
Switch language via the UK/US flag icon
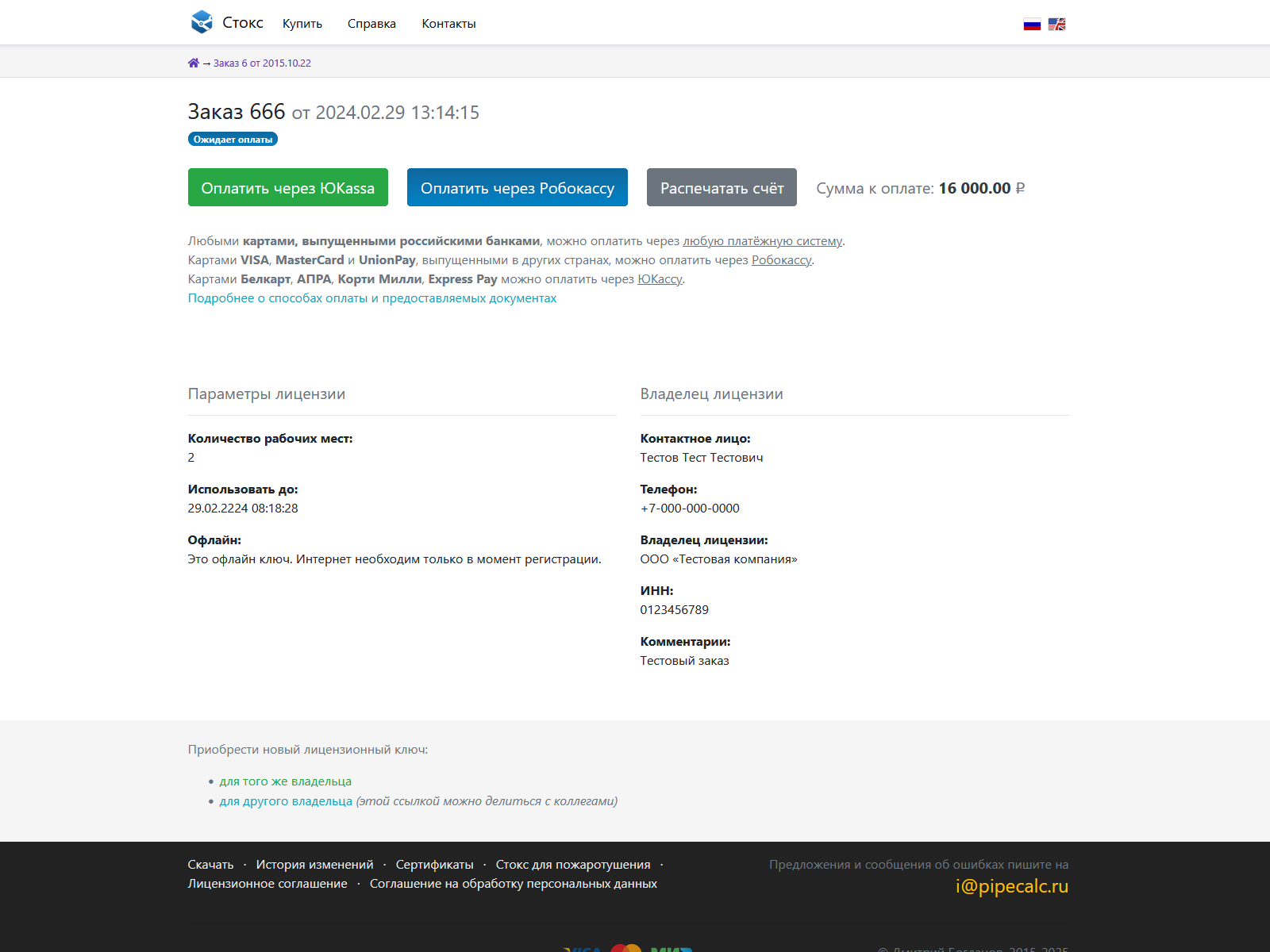[x=1056, y=25]
